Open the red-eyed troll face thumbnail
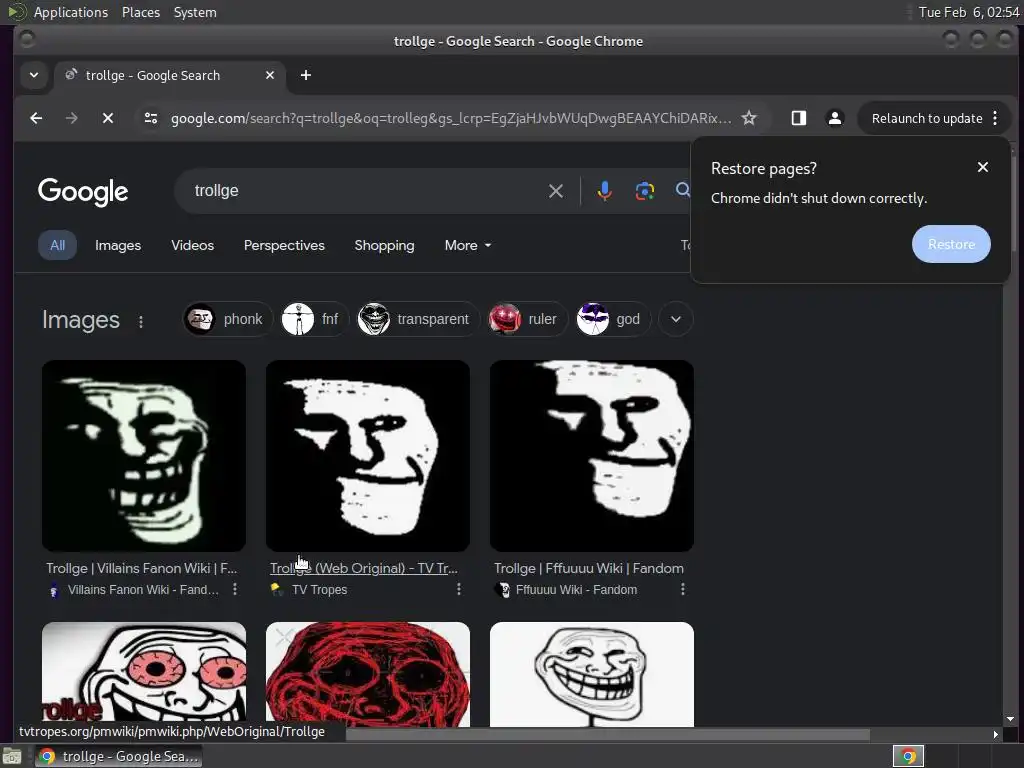Viewport: 1024px width, 768px height. coord(144,674)
